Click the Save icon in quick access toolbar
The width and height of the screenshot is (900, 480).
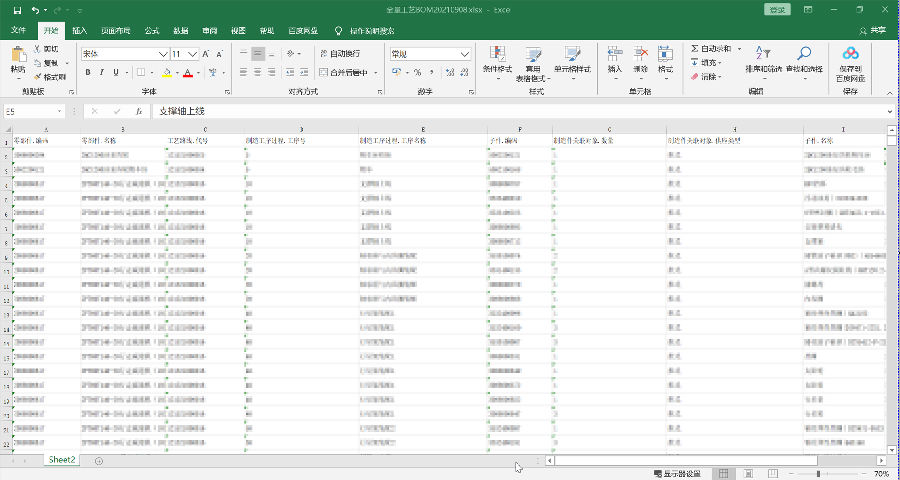[x=17, y=9]
